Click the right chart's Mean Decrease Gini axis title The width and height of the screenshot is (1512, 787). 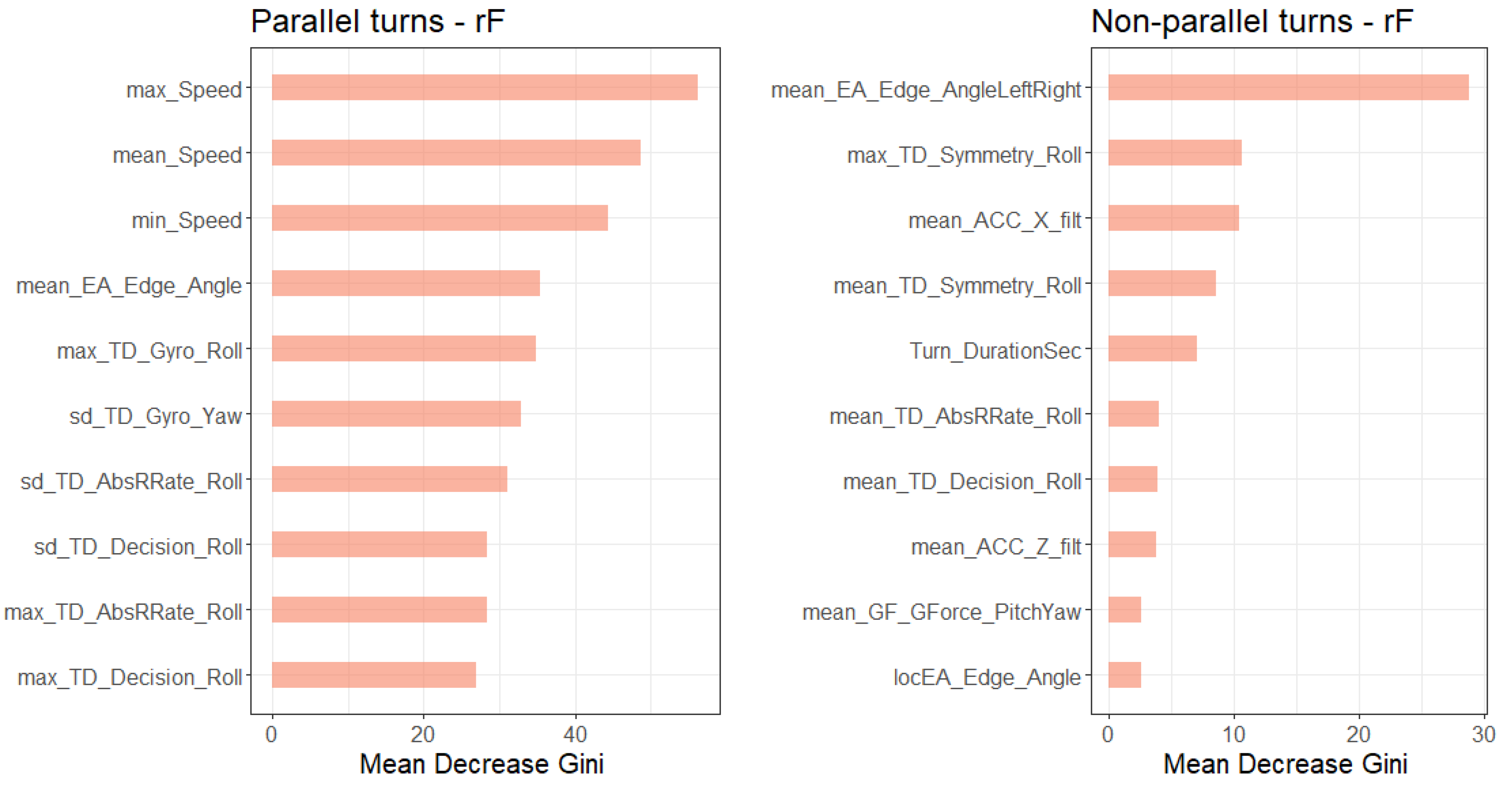(x=1285, y=764)
